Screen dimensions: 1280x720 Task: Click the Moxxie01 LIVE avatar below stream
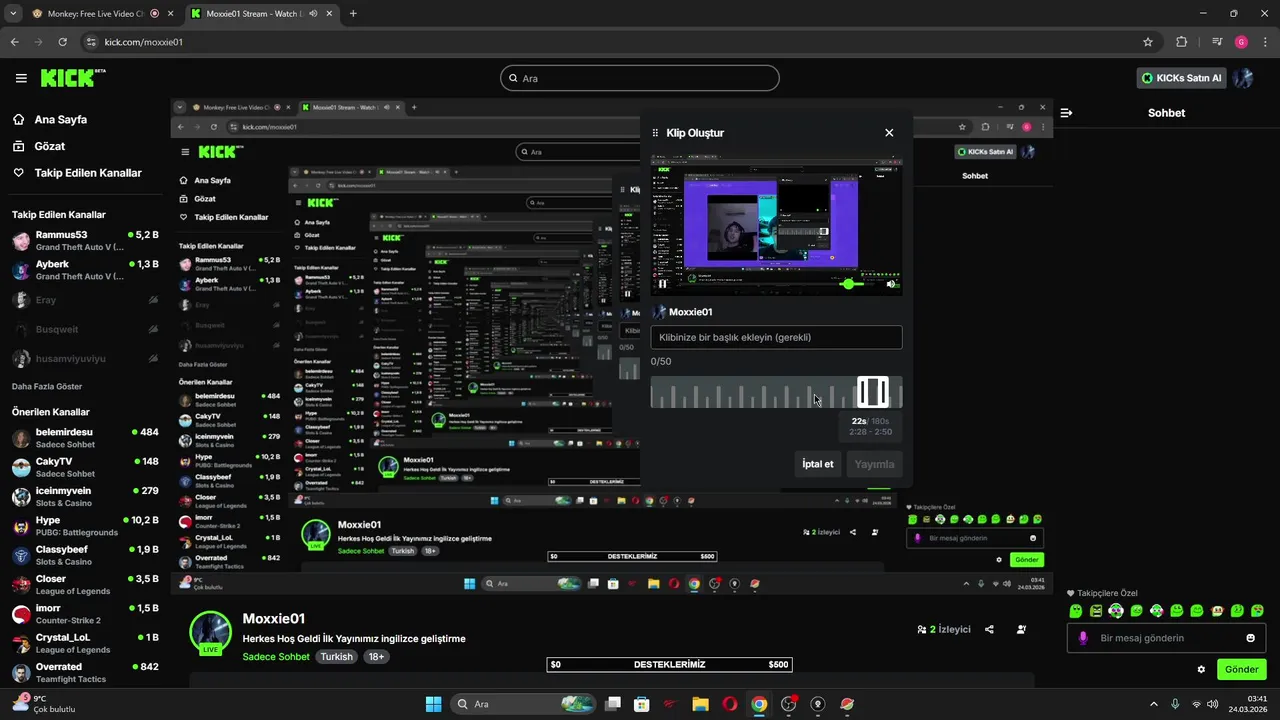pos(211,633)
